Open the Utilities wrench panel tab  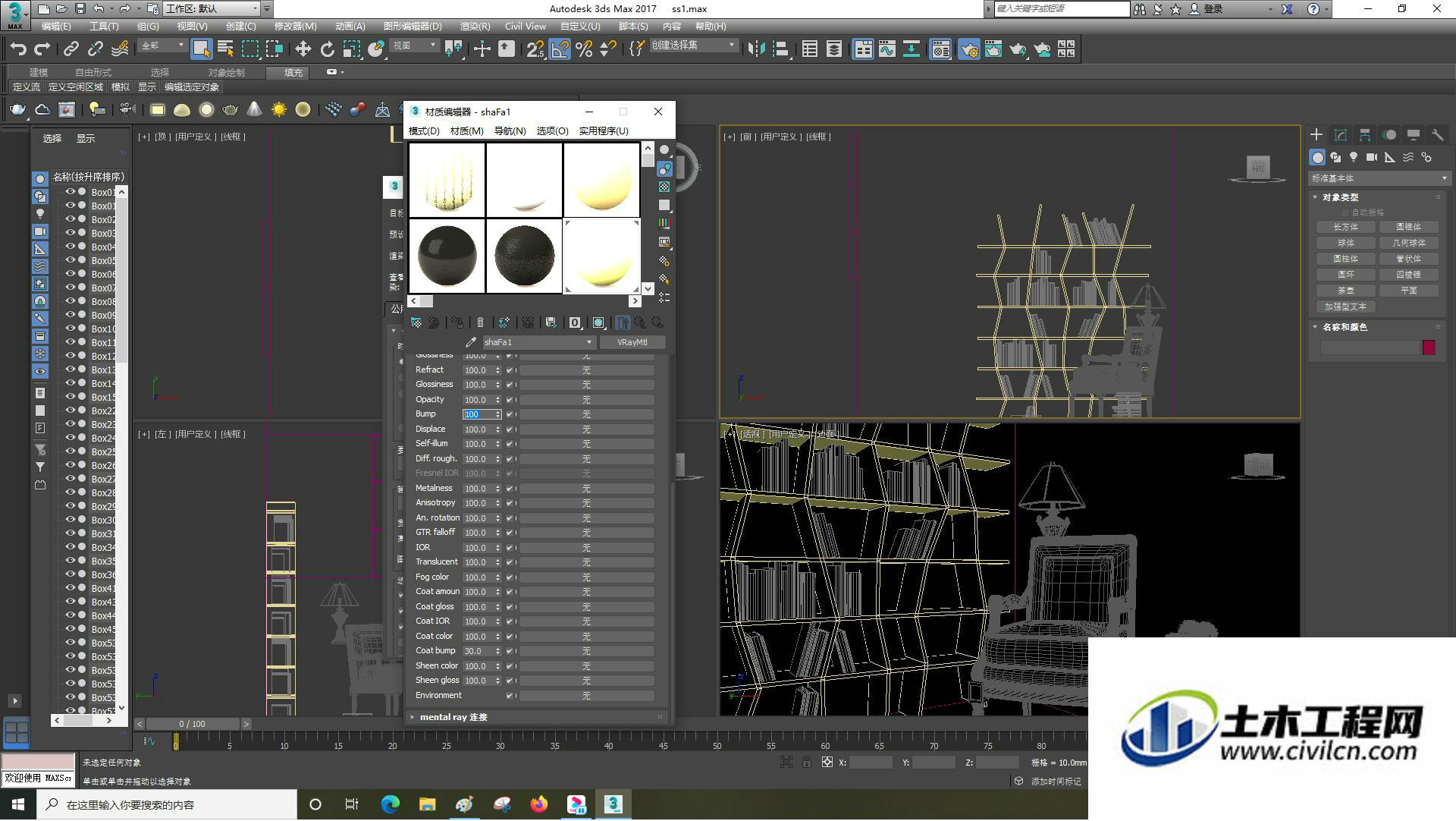pyautogui.click(x=1437, y=134)
